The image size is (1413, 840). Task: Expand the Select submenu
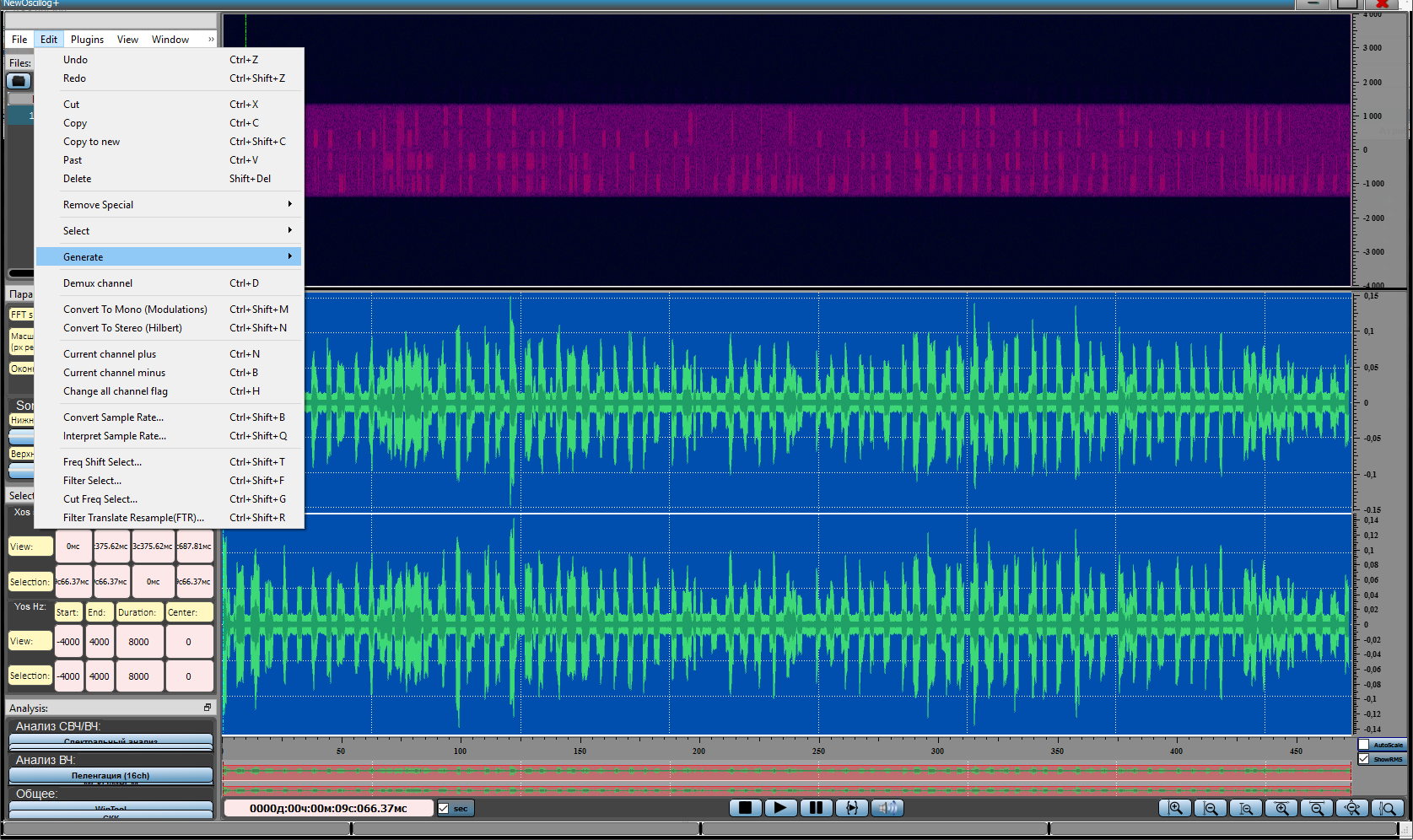click(170, 230)
